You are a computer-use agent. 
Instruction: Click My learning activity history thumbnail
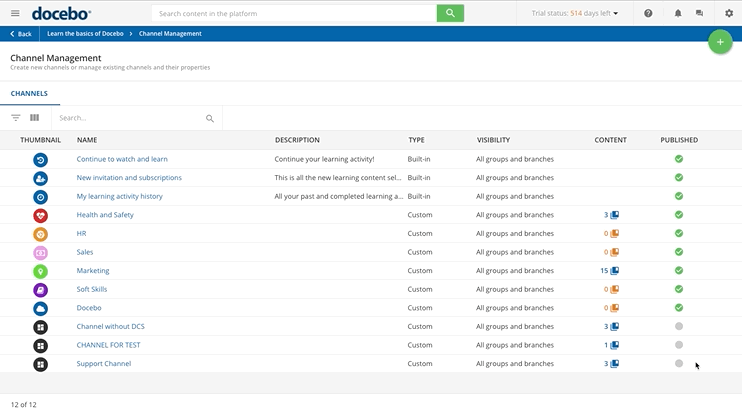tap(40, 197)
